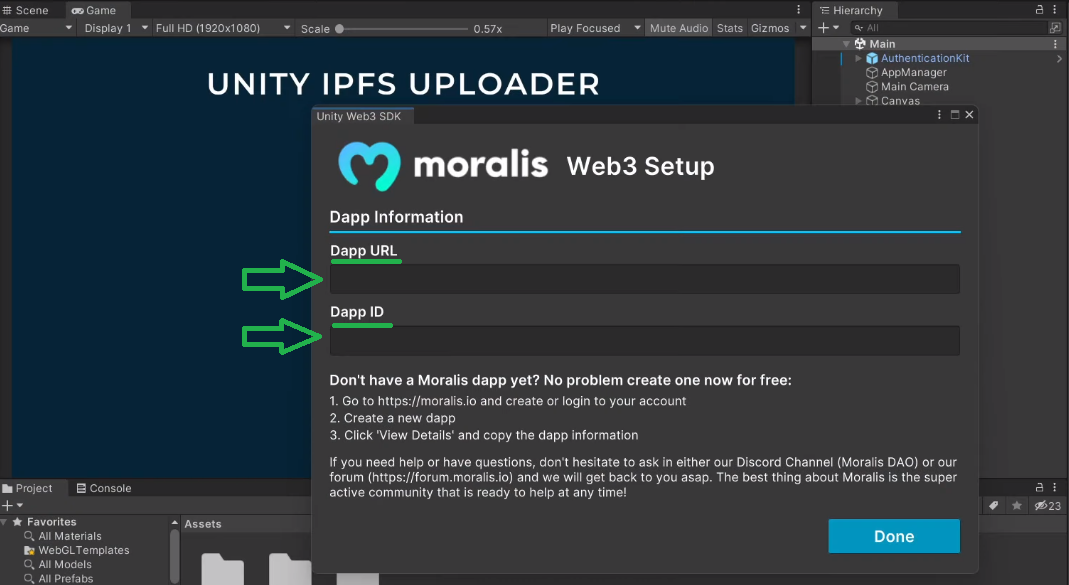This screenshot has height=585, width=1069.
Task: Select WebGLTemplates favorite folder
Action: pos(83,550)
